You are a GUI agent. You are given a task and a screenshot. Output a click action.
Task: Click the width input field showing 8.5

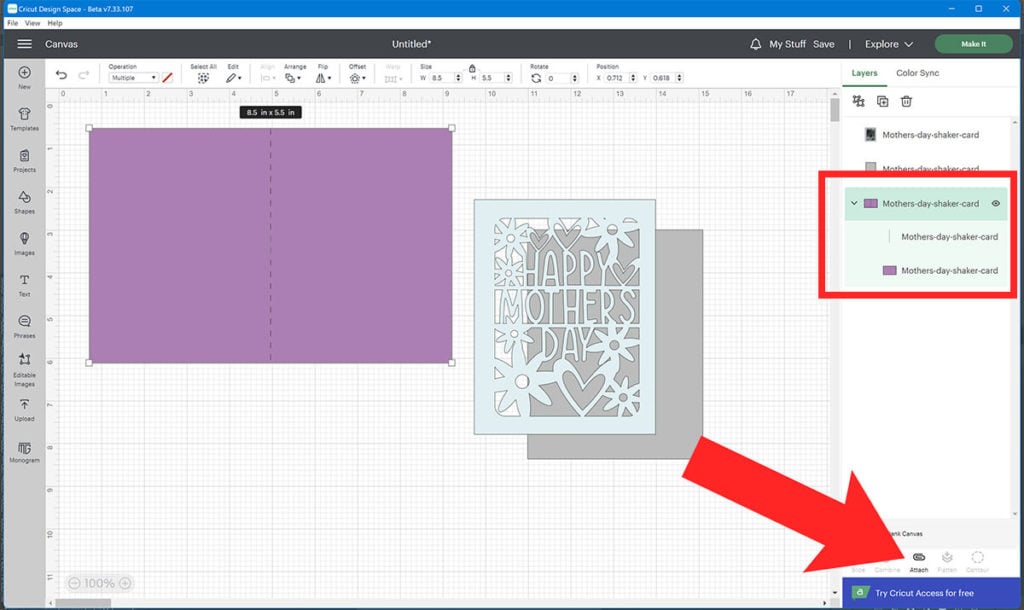pyautogui.click(x=441, y=78)
